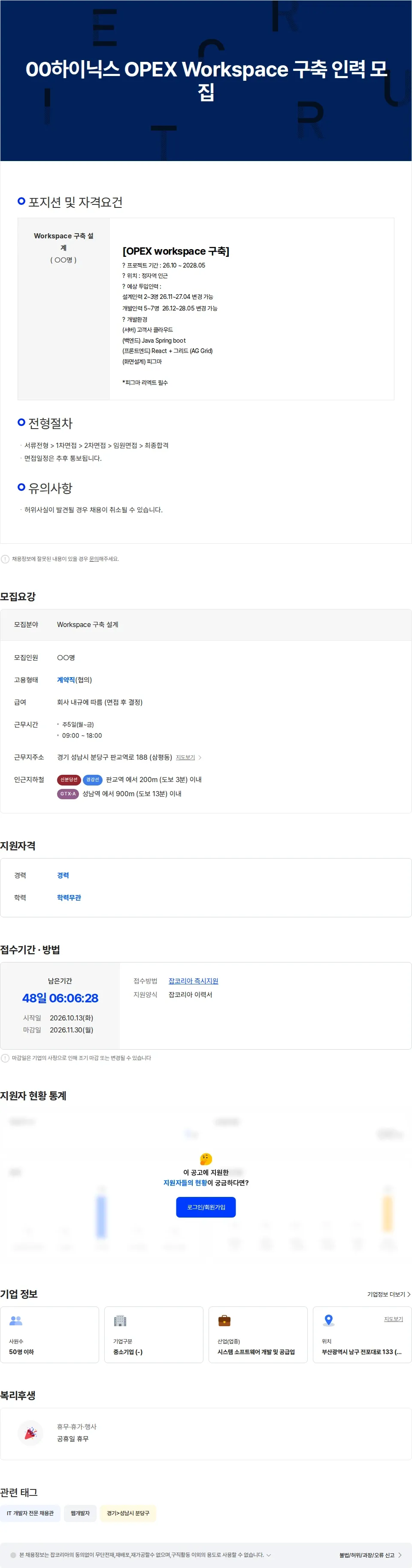The image size is (412, 1568).
Task: Click the 경기 성남시 분당구 판교역로 188 address
Action: tap(115, 757)
